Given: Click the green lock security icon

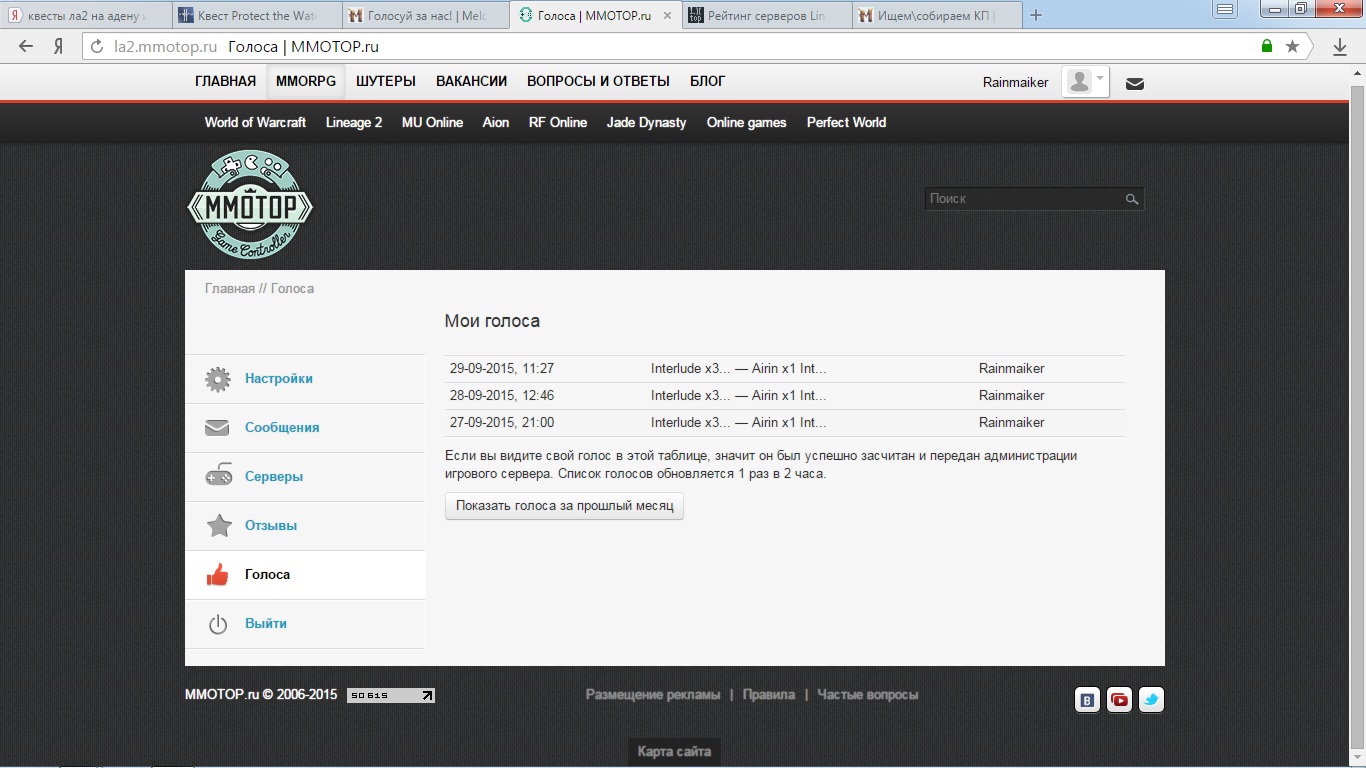Looking at the screenshot, I should pyautogui.click(x=1267, y=46).
